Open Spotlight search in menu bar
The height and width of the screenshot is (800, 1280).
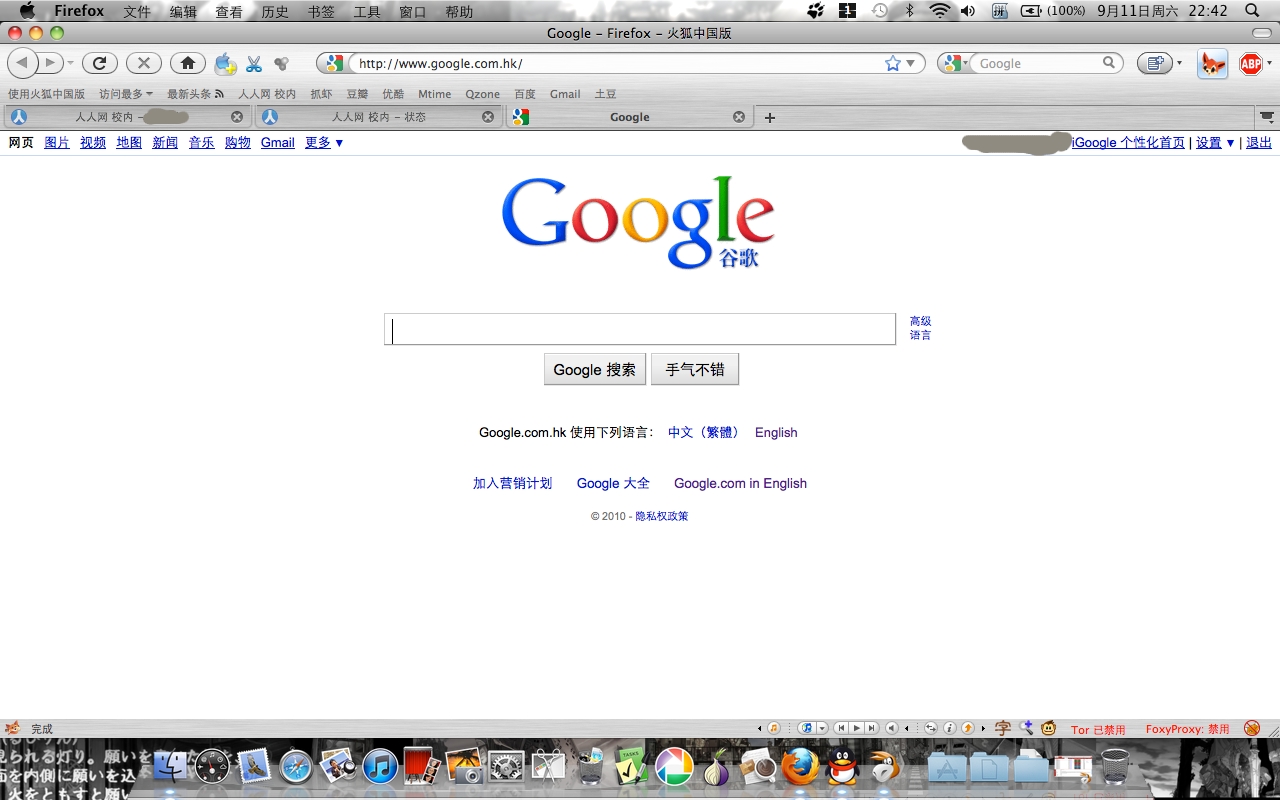pos(1253,11)
